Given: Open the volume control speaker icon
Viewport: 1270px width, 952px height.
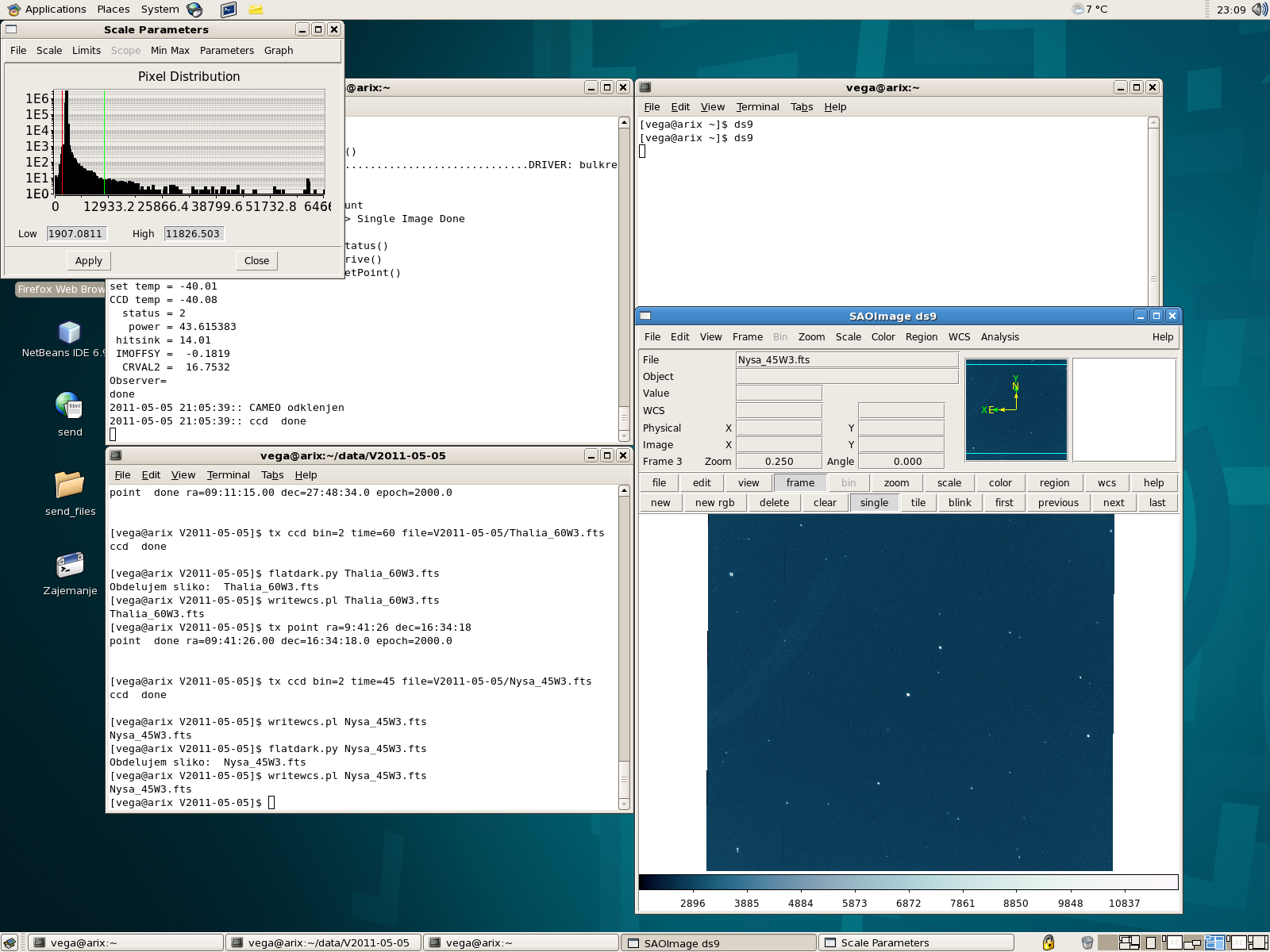Looking at the screenshot, I should click(1260, 10).
